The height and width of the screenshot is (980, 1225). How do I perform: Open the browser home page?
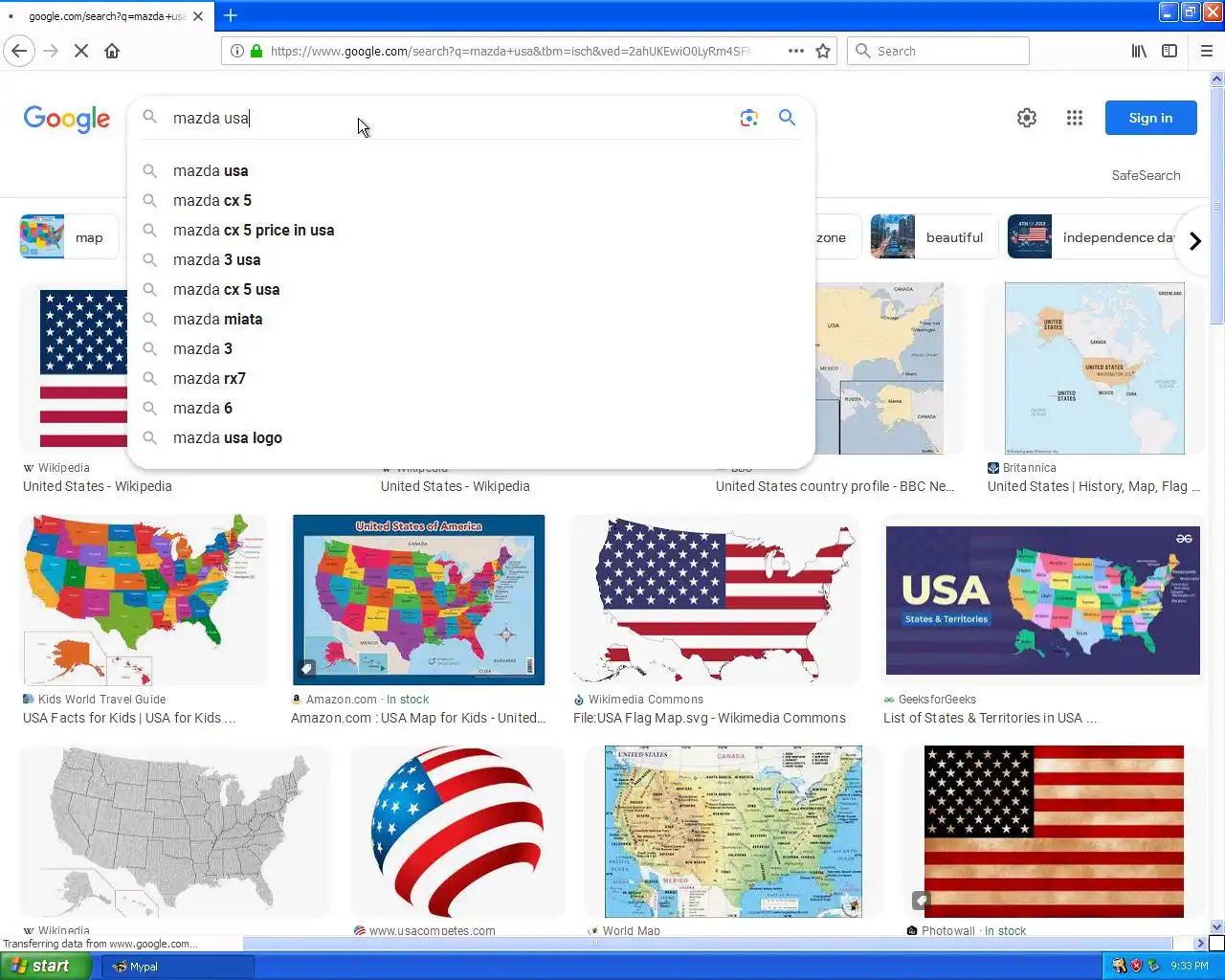click(112, 51)
